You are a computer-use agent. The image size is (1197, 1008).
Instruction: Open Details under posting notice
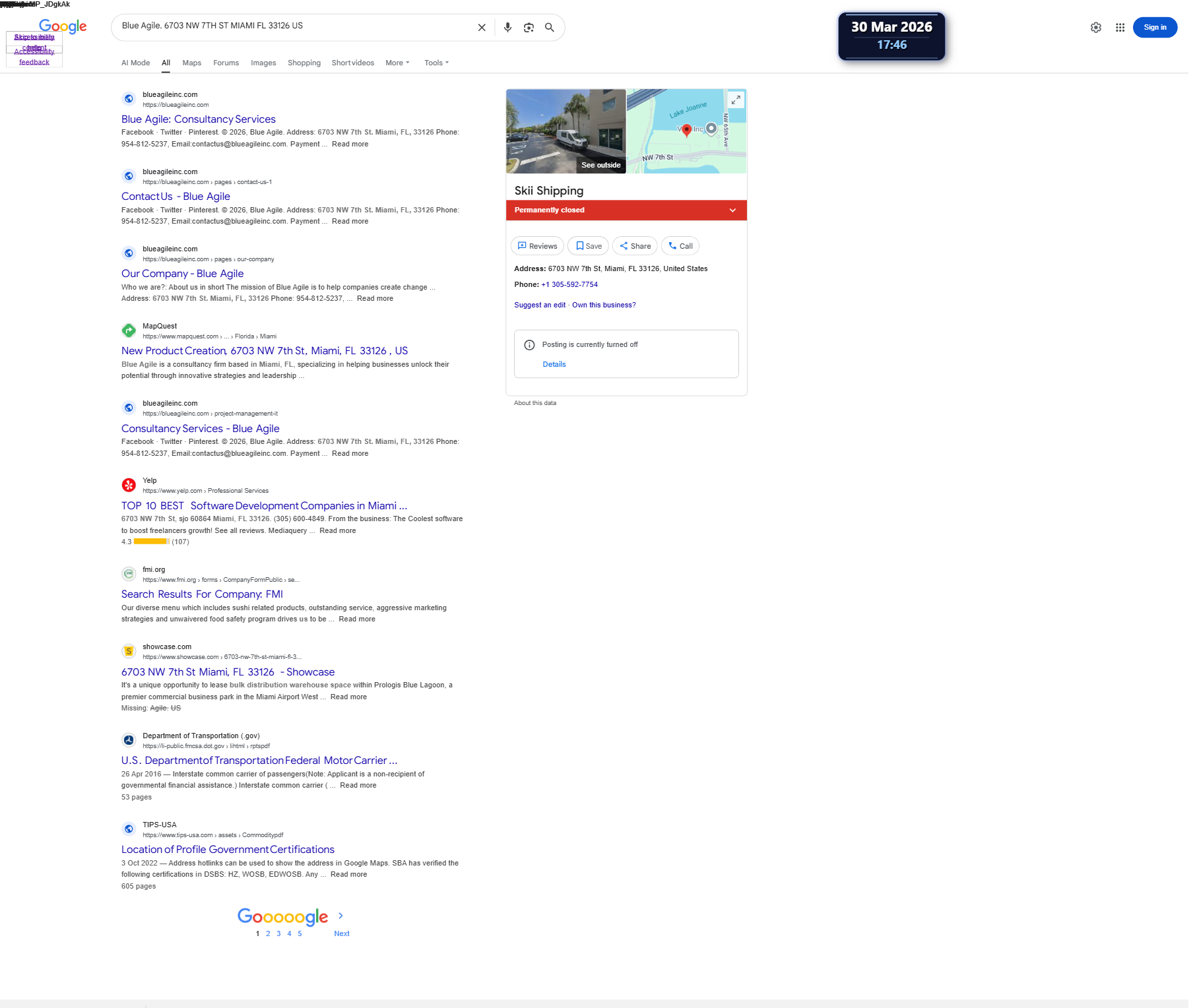click(554, 365)
